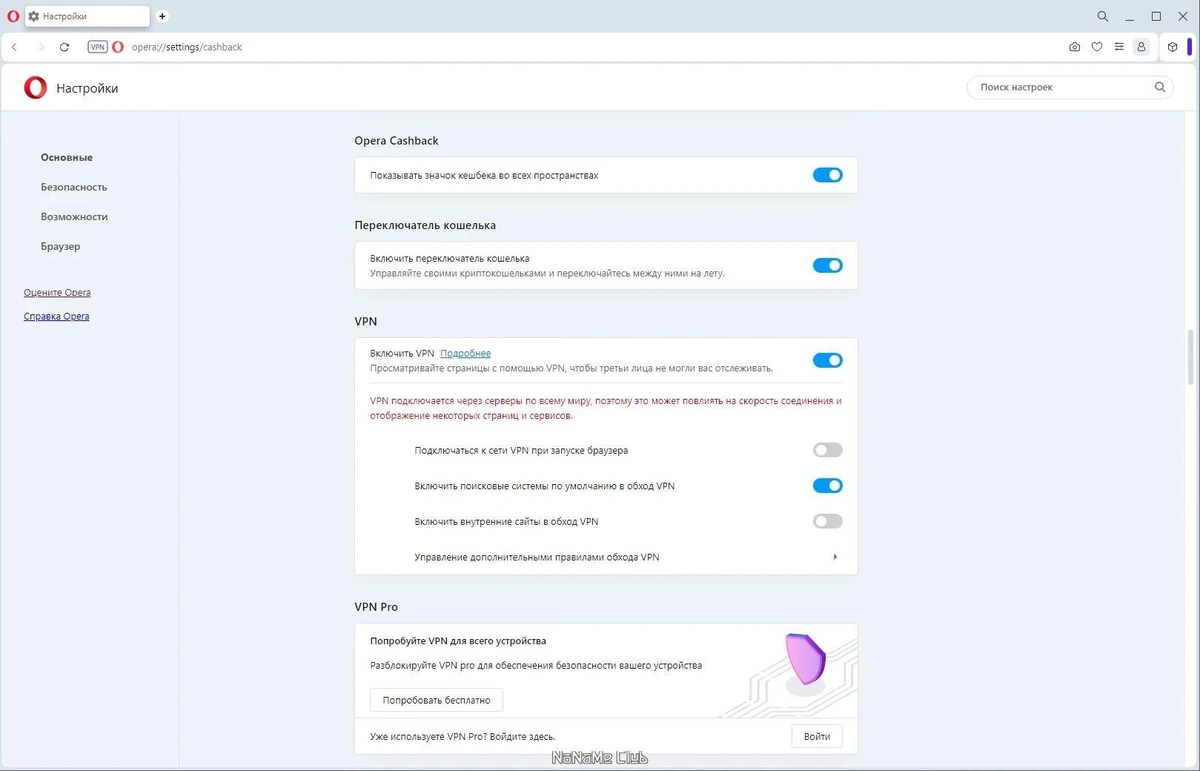Enable intranet sites bypass VPN toggle
Viewport: 1200px width, 771px height.
828,521
